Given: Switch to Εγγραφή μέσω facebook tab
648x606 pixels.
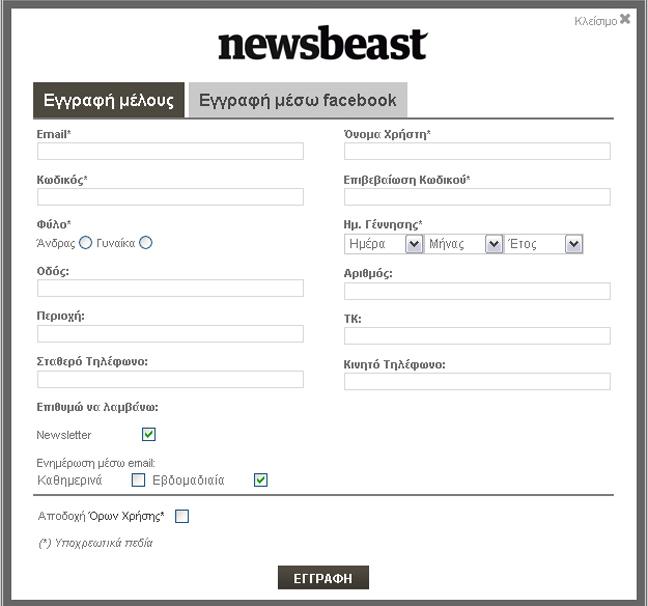Looking at the screenshot, I should (x=298, y=101).
